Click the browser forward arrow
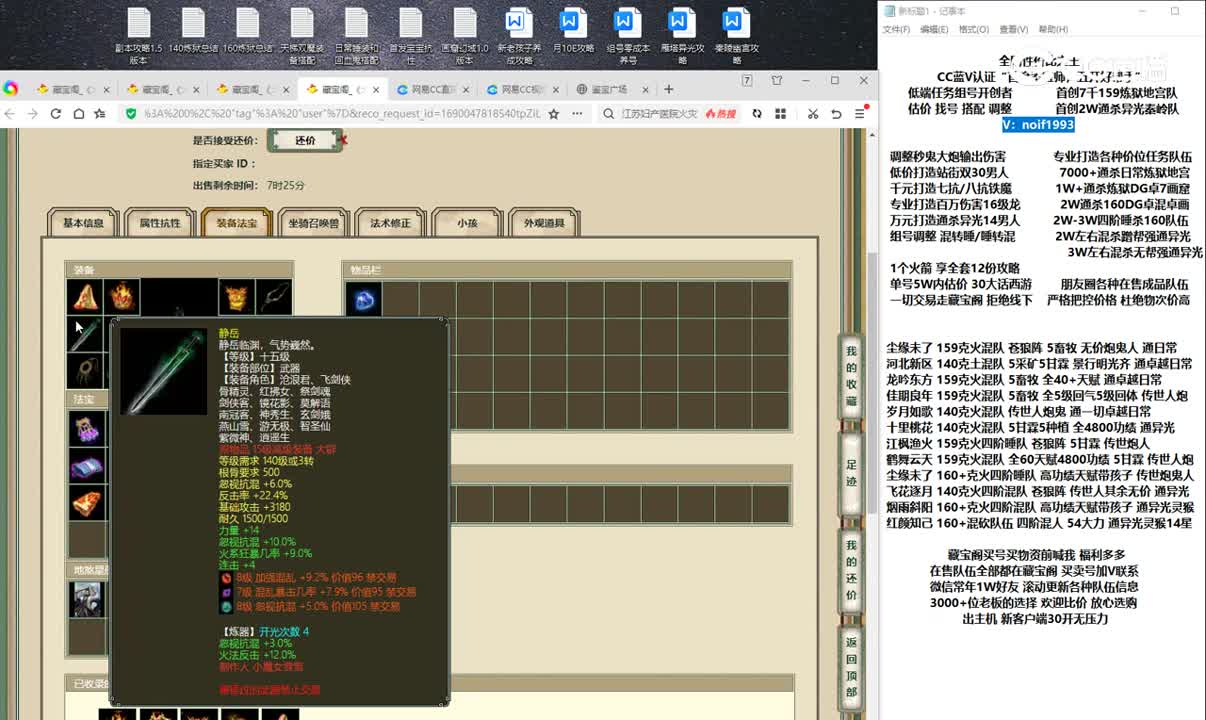 click(34, 114)
